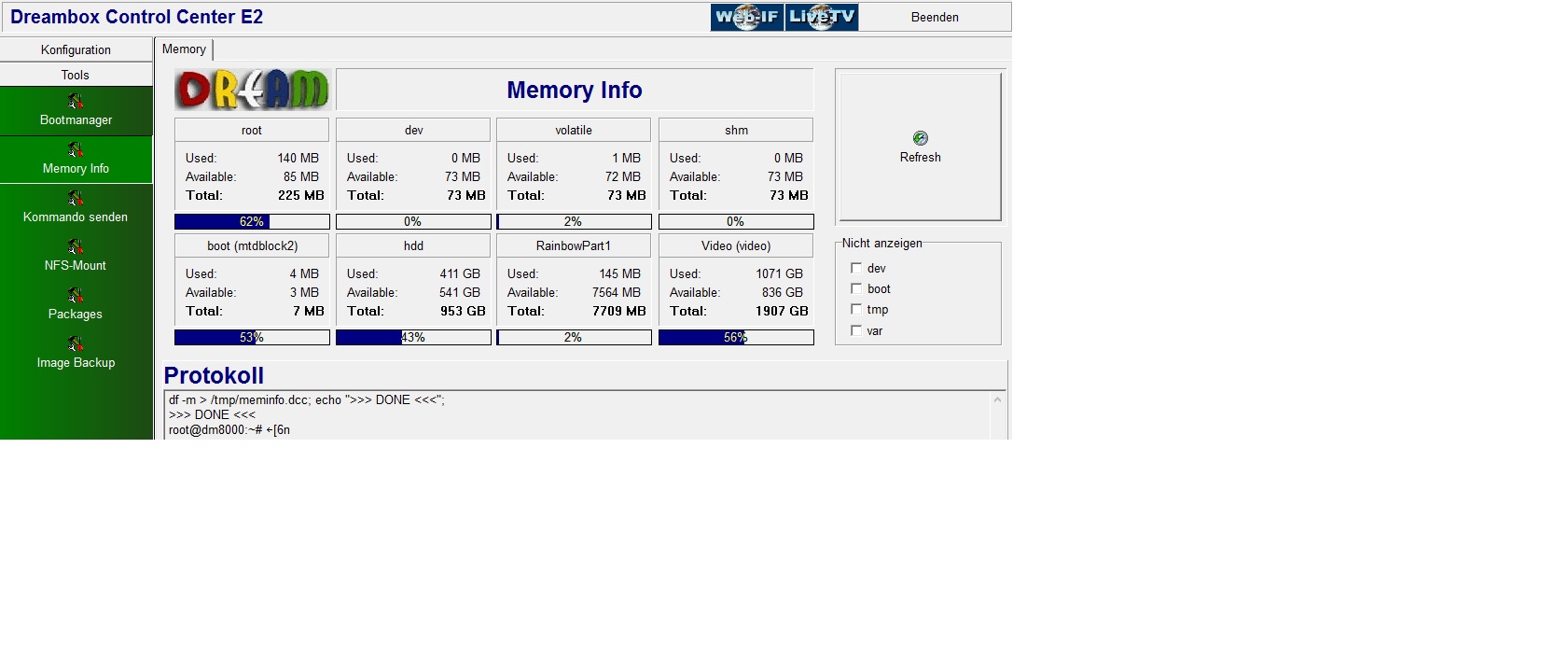Click the hdd available value 541 GB

[460, 292]
